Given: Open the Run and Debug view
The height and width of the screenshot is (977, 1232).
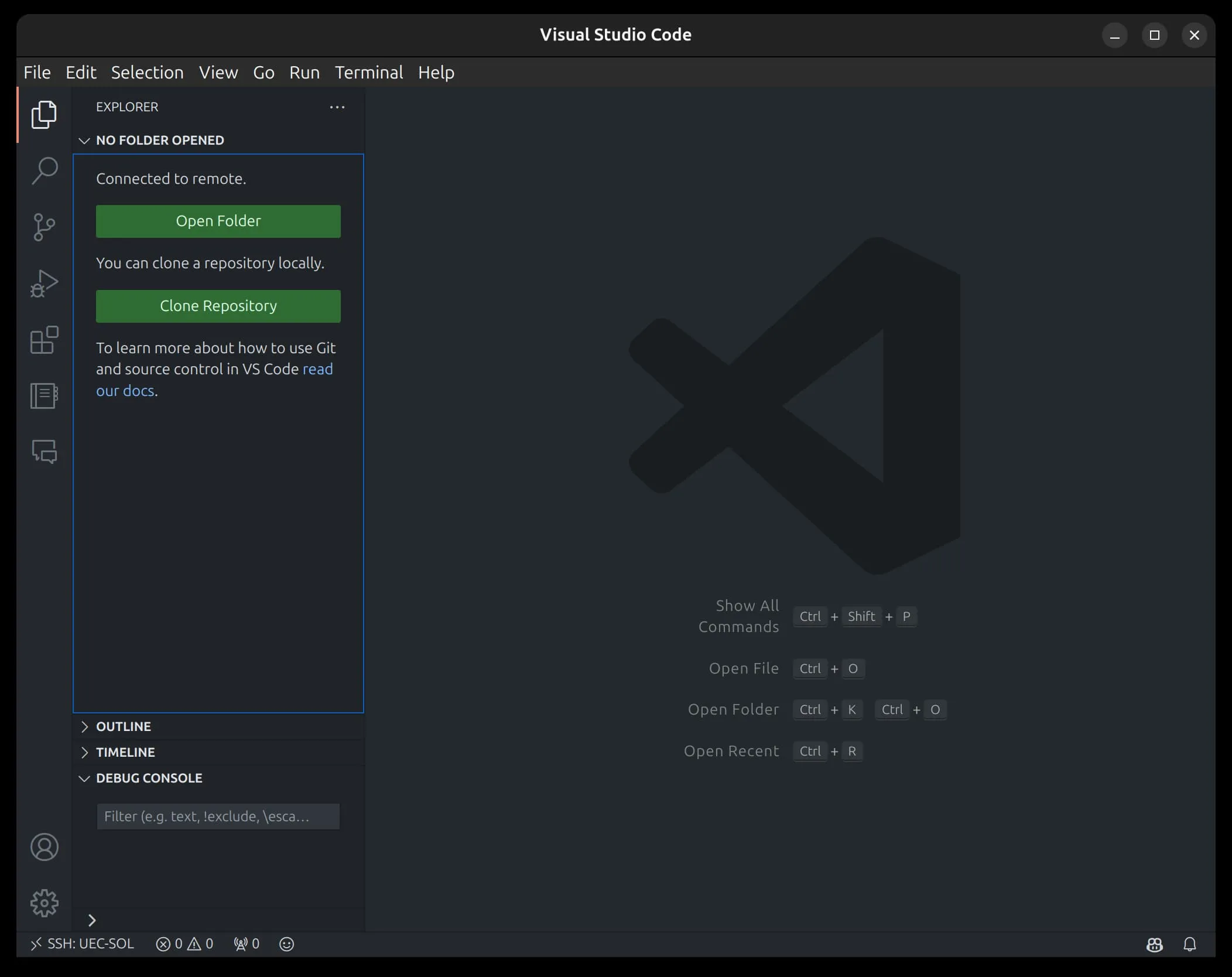Looking at the screenshot, I should [45, 283].
